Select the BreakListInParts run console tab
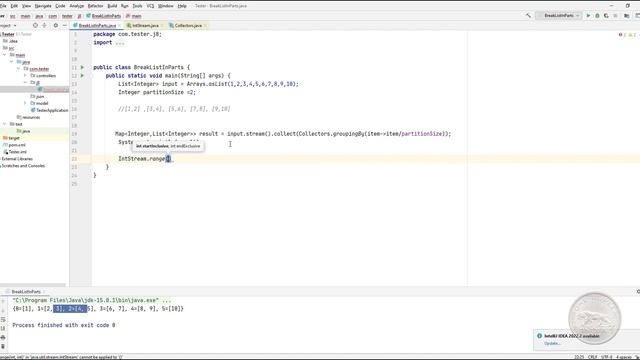The width and height of the screenshot is (640, 360). (26, 292)
